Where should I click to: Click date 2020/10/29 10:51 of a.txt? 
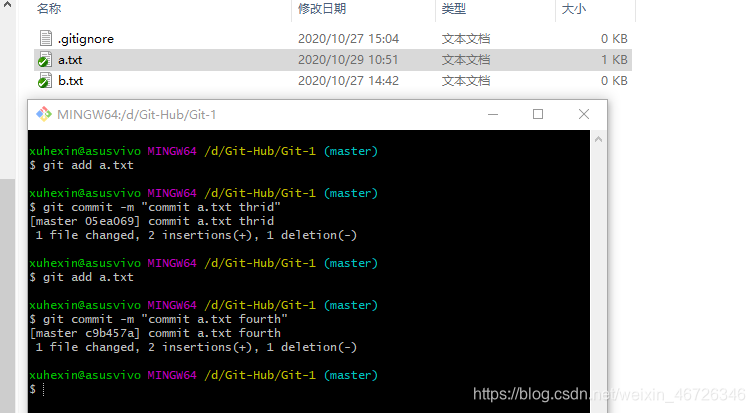pos(348,60)
